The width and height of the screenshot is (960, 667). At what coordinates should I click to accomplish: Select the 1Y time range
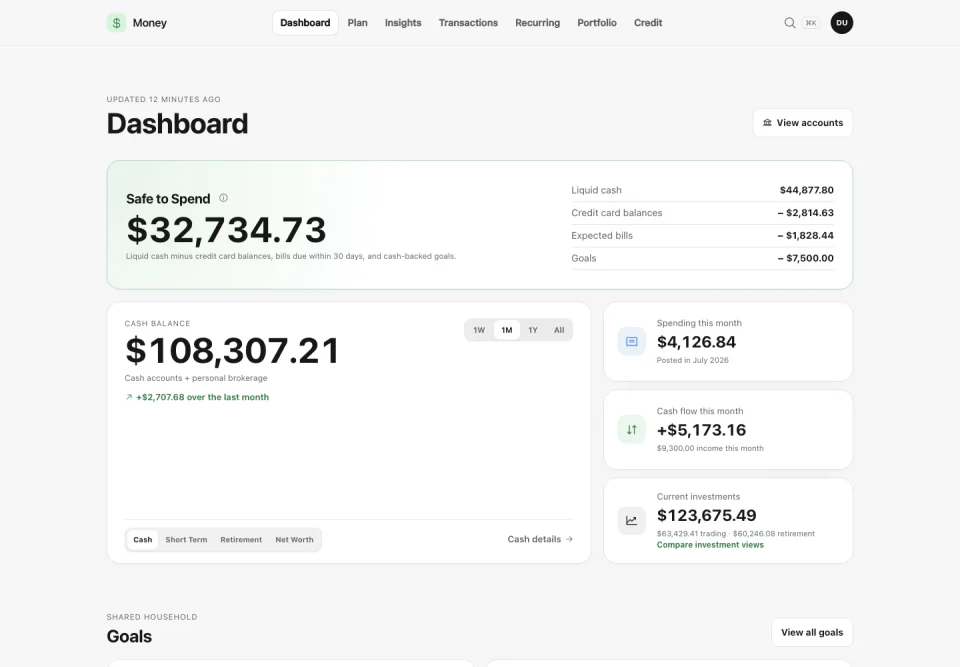tap(533, 330)
